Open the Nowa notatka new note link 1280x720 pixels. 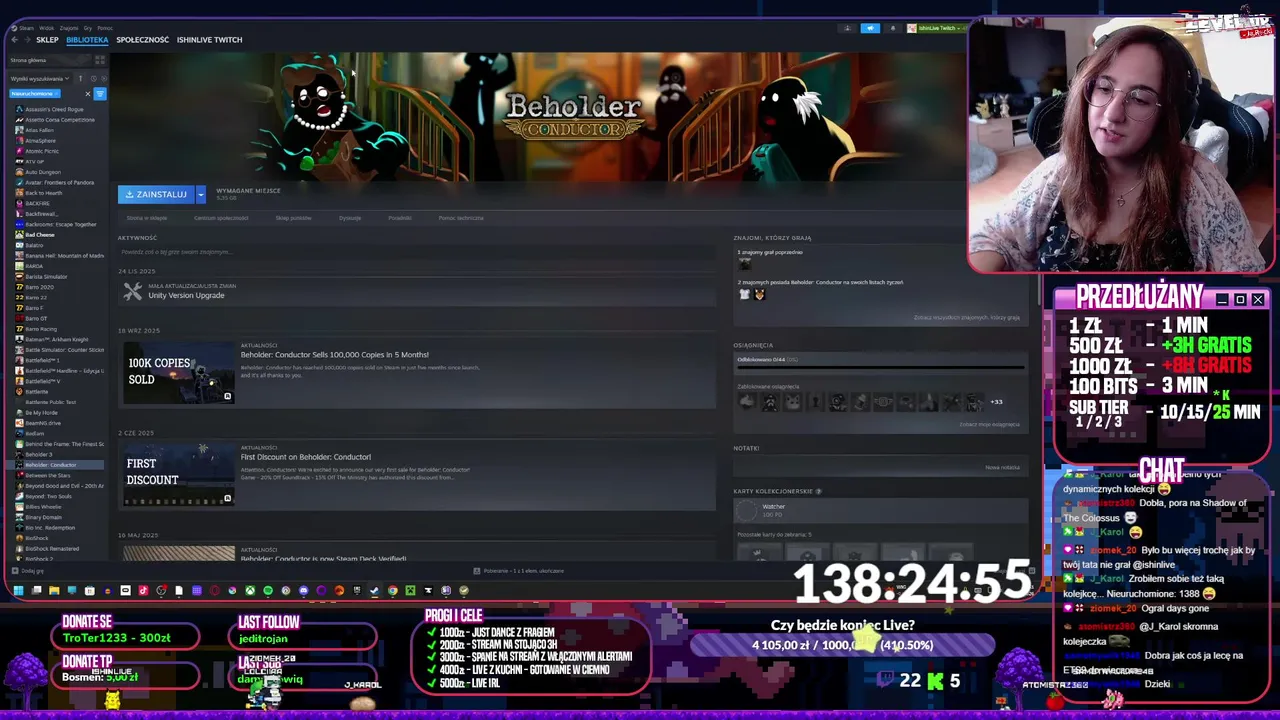point(1002,467)
